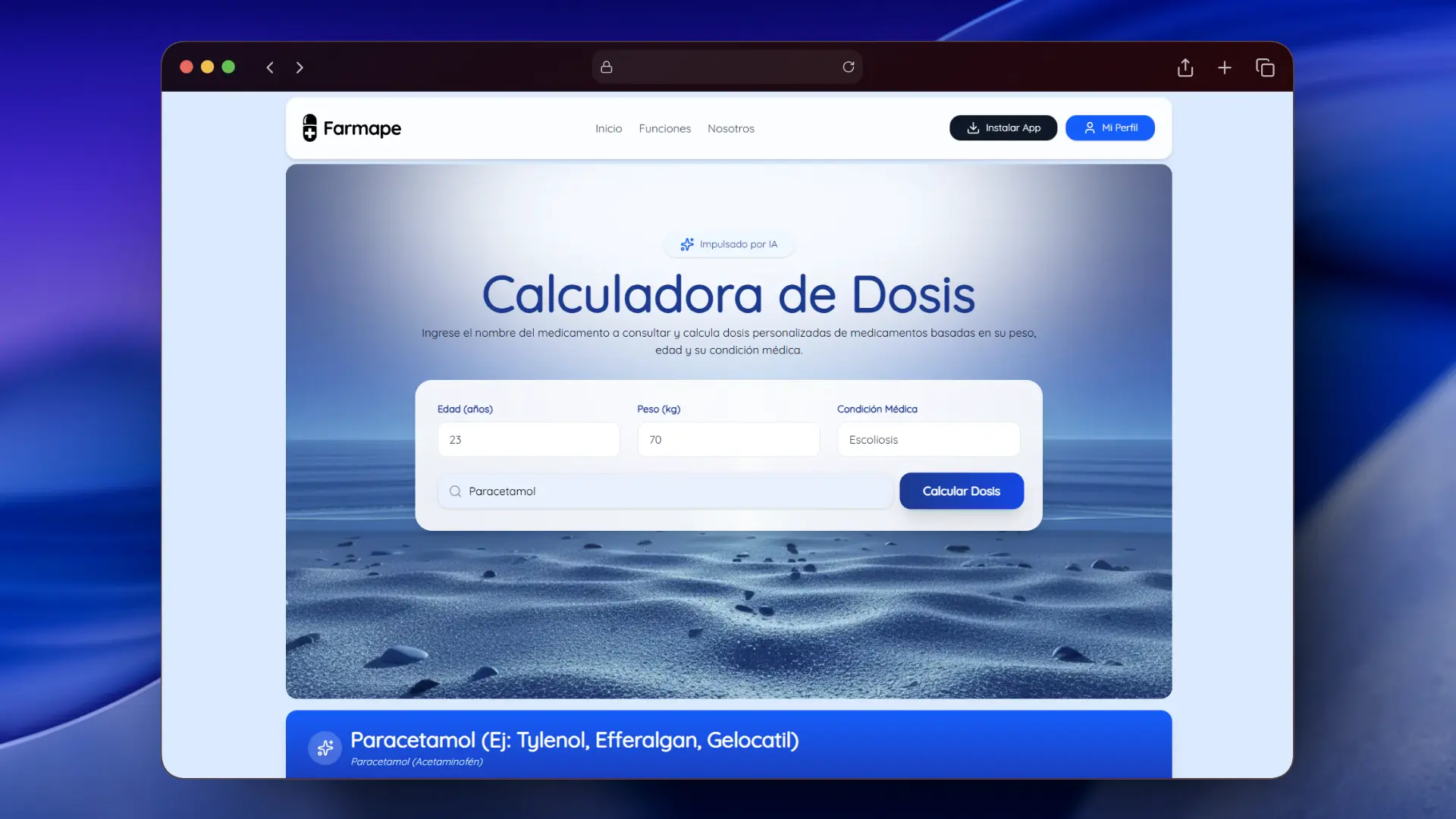Select the Condición Médica field showing Escoliosis
Screen dimensions: 1456x819
click(927, 439)
